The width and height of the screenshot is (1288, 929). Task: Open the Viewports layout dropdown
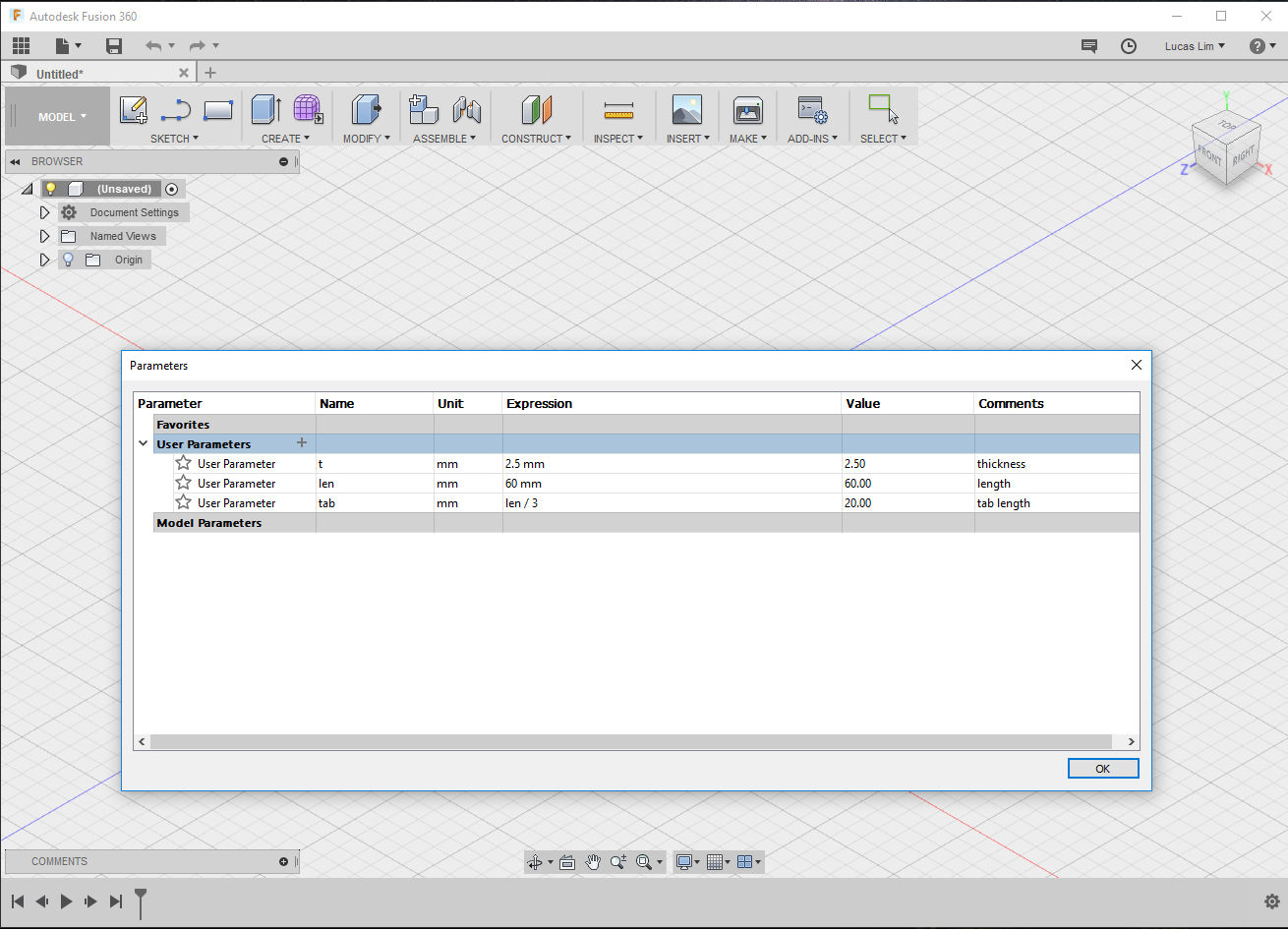pyautogui.click(x=749, y=862)
